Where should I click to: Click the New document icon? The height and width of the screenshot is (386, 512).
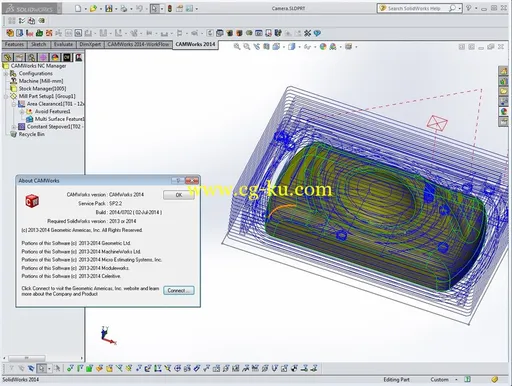(x=78, y=8)
